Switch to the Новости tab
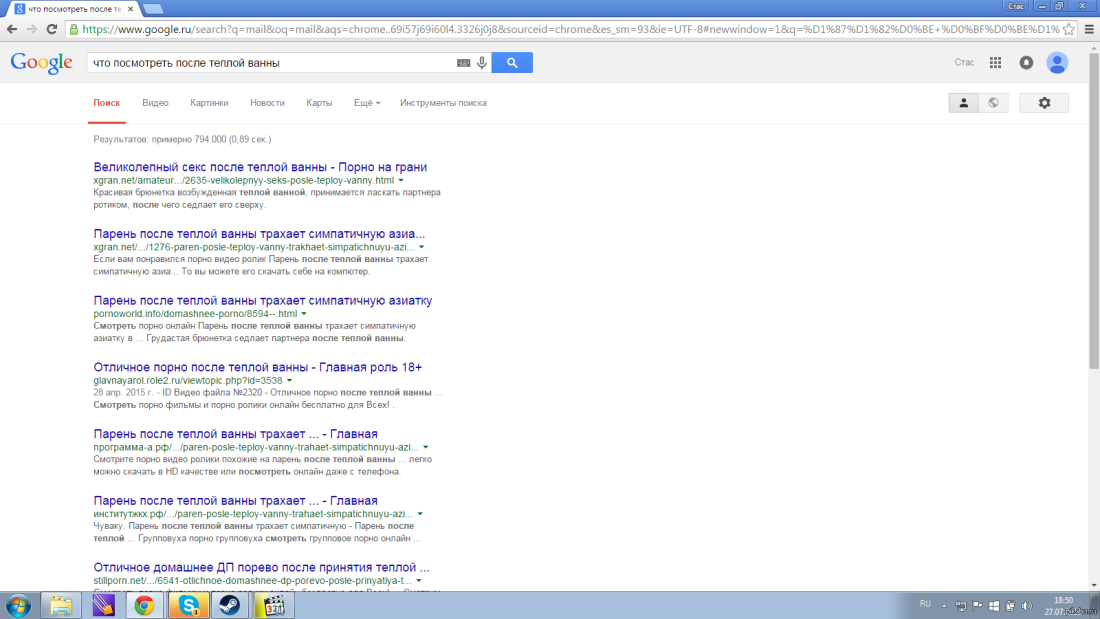 coord(267,103)
